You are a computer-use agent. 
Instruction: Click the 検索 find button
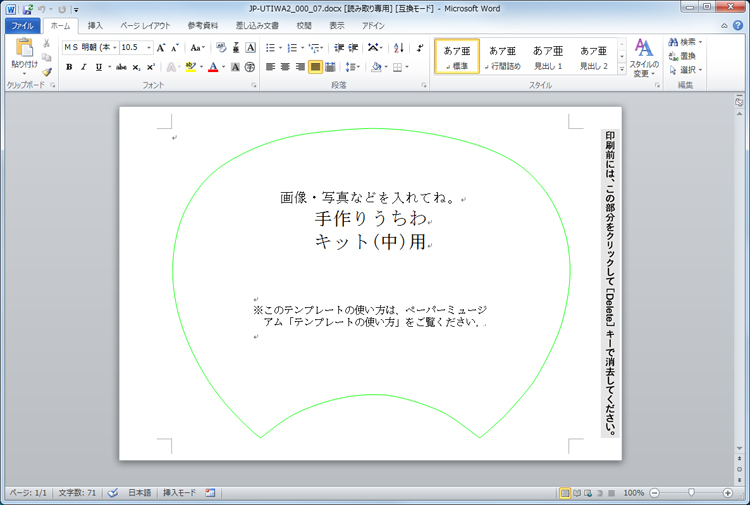point(685,42)
